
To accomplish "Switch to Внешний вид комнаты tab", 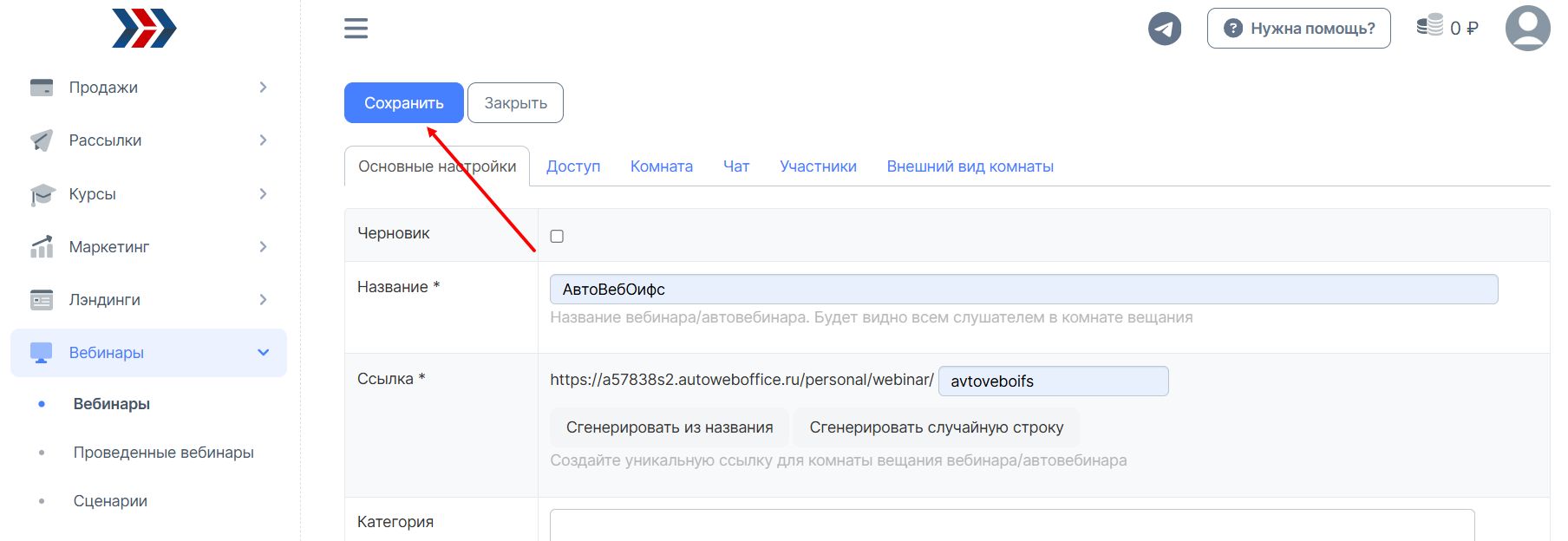I will point(970,166).
